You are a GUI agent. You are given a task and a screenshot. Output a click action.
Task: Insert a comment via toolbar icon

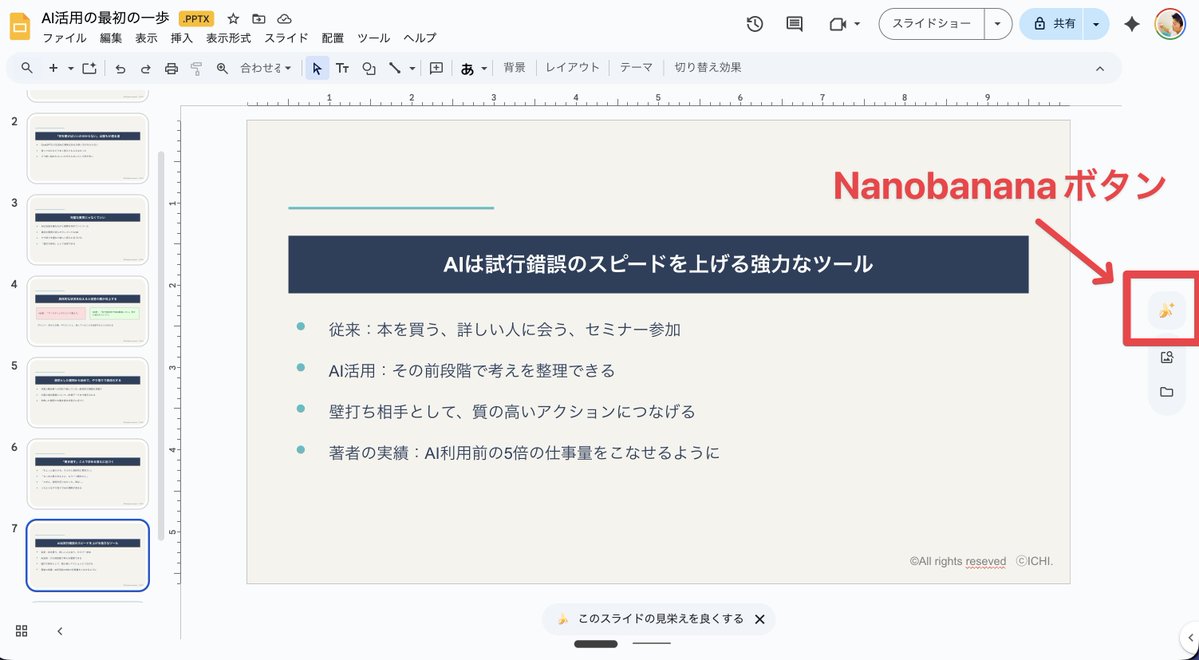pyautogui.click(x=435, y=68)
